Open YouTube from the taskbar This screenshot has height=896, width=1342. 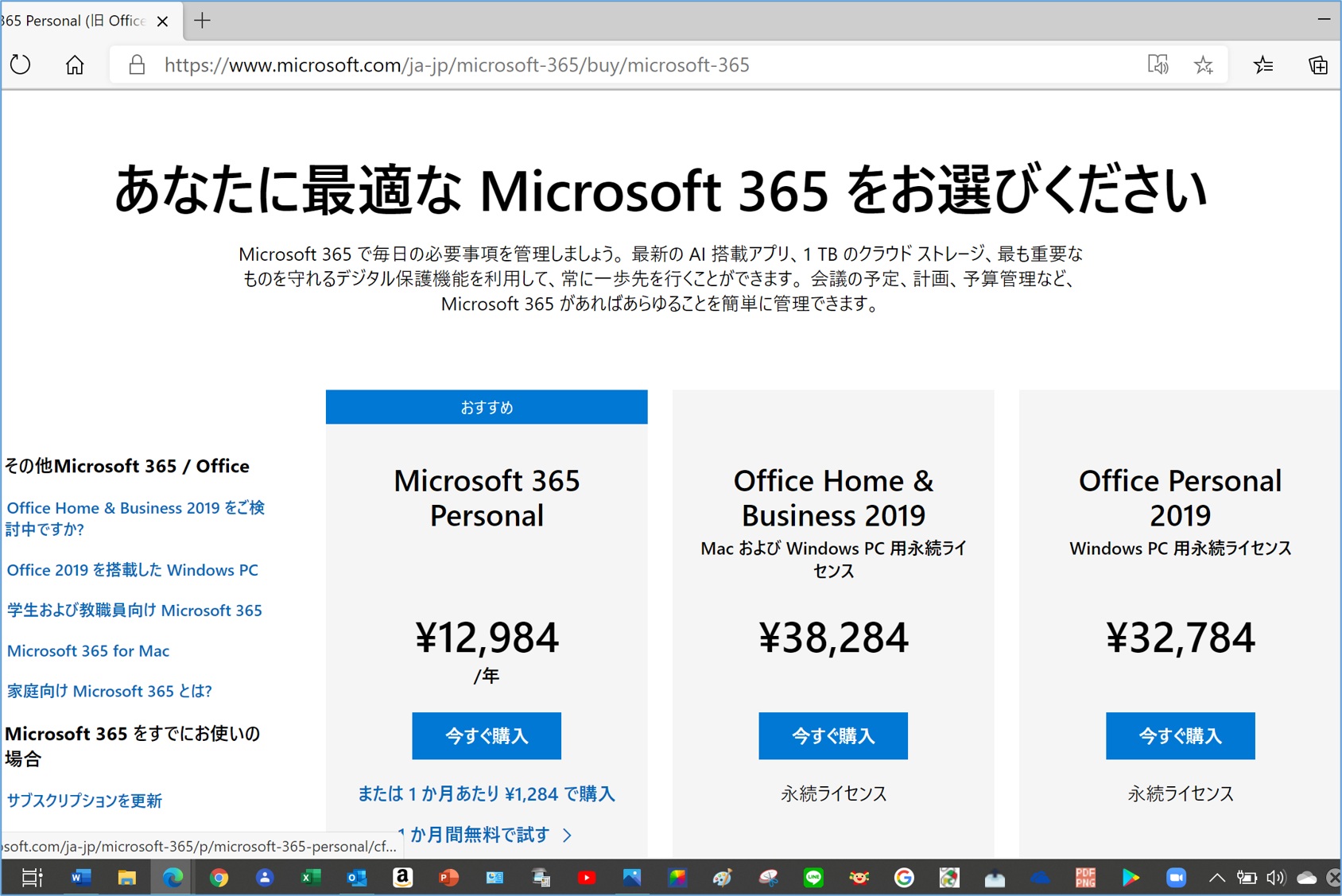click(x=587, y=878)
